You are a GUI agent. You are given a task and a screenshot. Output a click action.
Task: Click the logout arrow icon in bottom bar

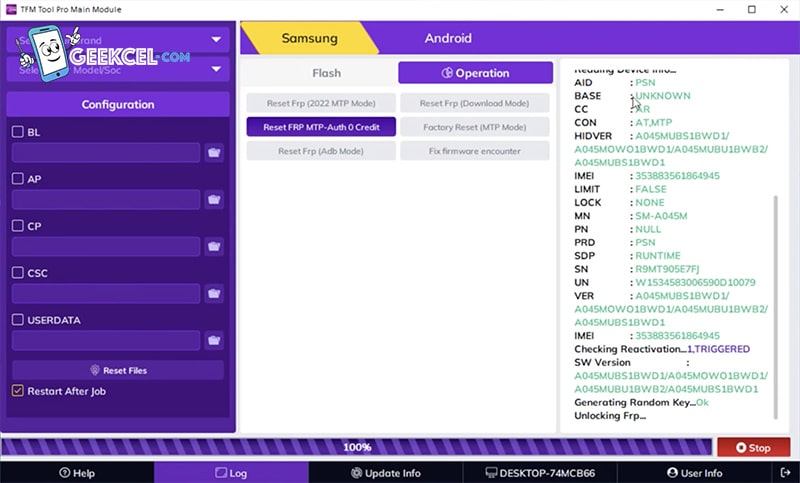click(786, 473)
